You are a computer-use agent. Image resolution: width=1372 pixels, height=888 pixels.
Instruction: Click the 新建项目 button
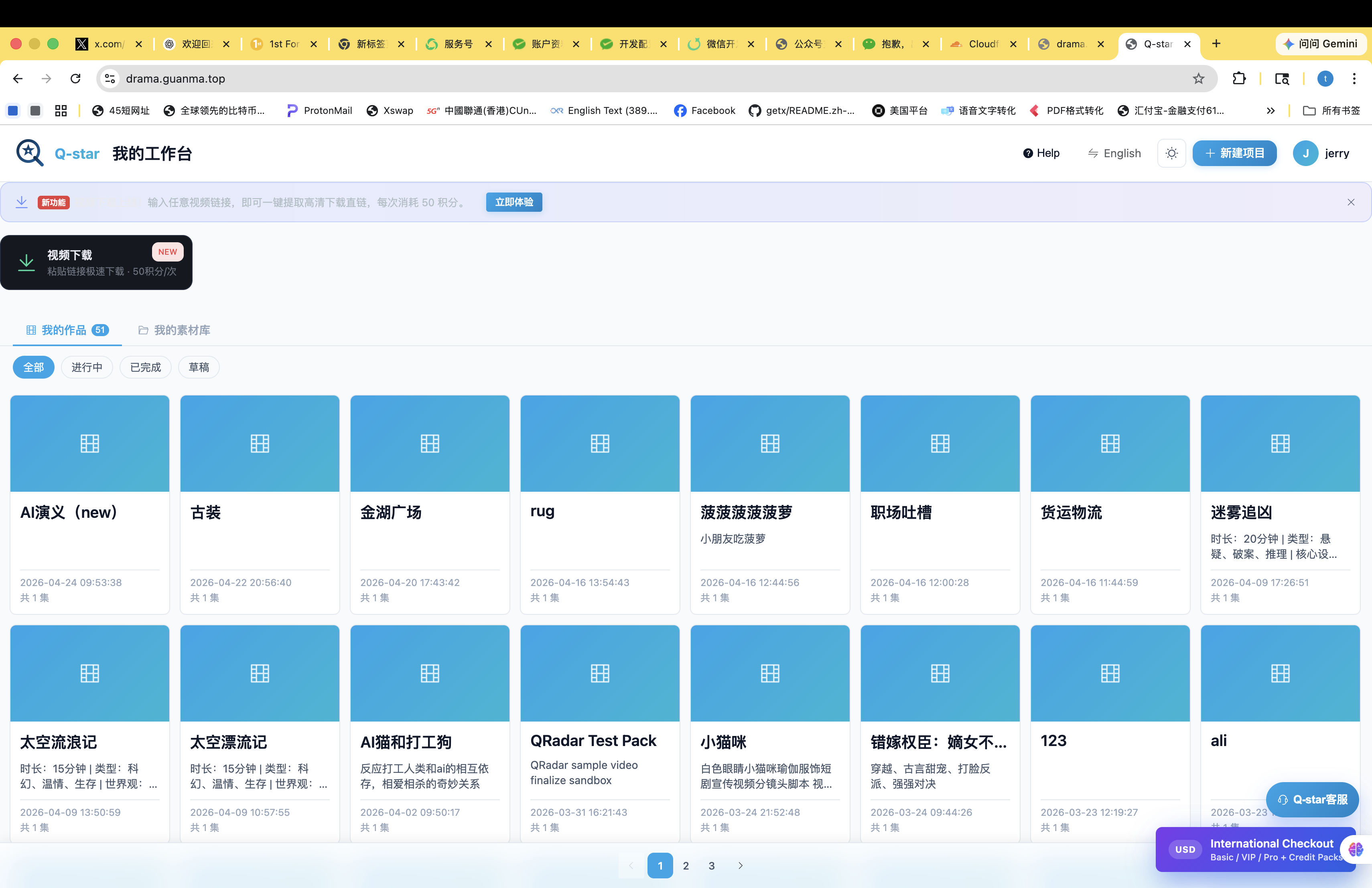click(x=1234, y=153)
